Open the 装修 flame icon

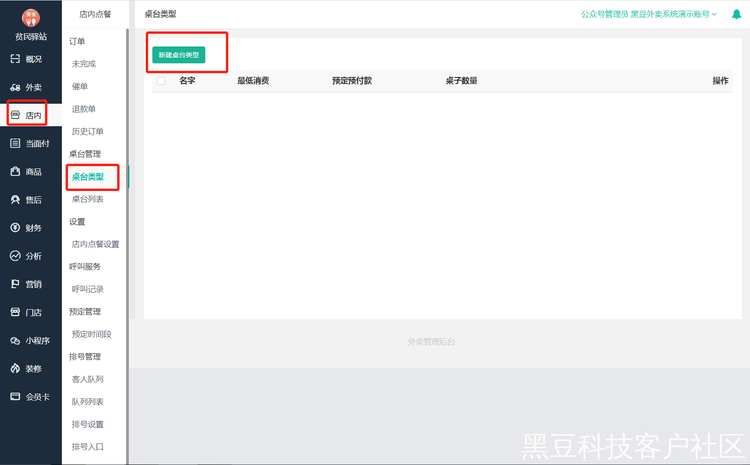[x=15, y=368]
